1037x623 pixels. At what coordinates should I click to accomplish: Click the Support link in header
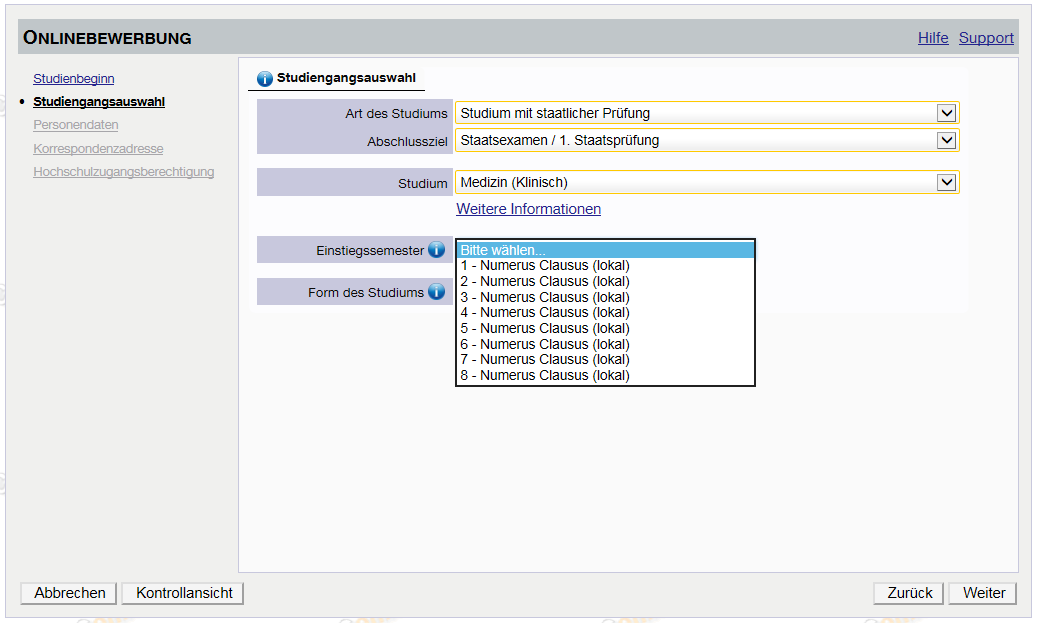point(986,38)
